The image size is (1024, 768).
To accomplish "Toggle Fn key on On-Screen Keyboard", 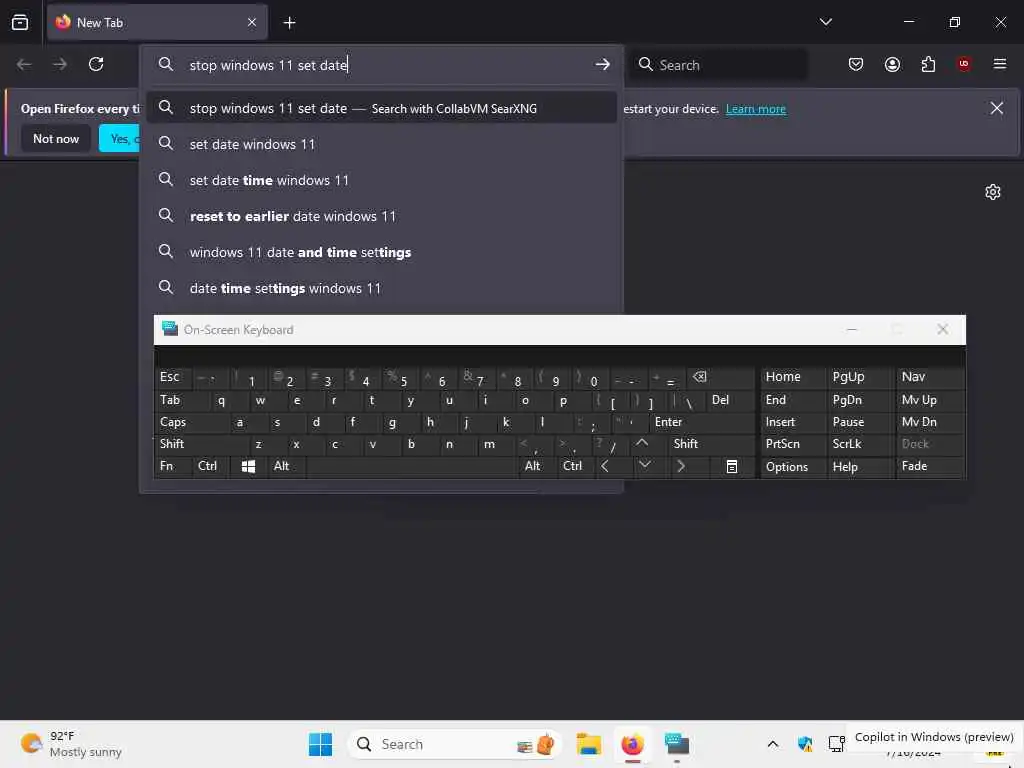I will pos(173,466).
